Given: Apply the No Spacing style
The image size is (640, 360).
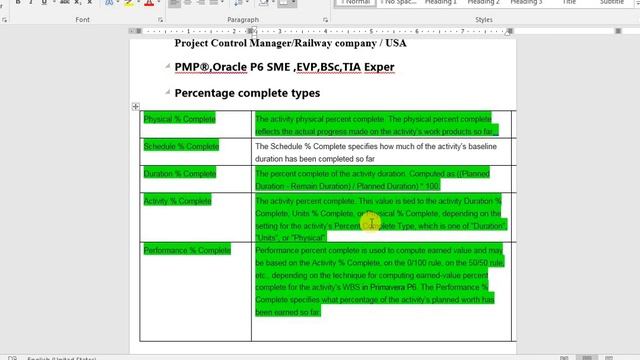Looking at the screenshot, I should tap(398, 3).
